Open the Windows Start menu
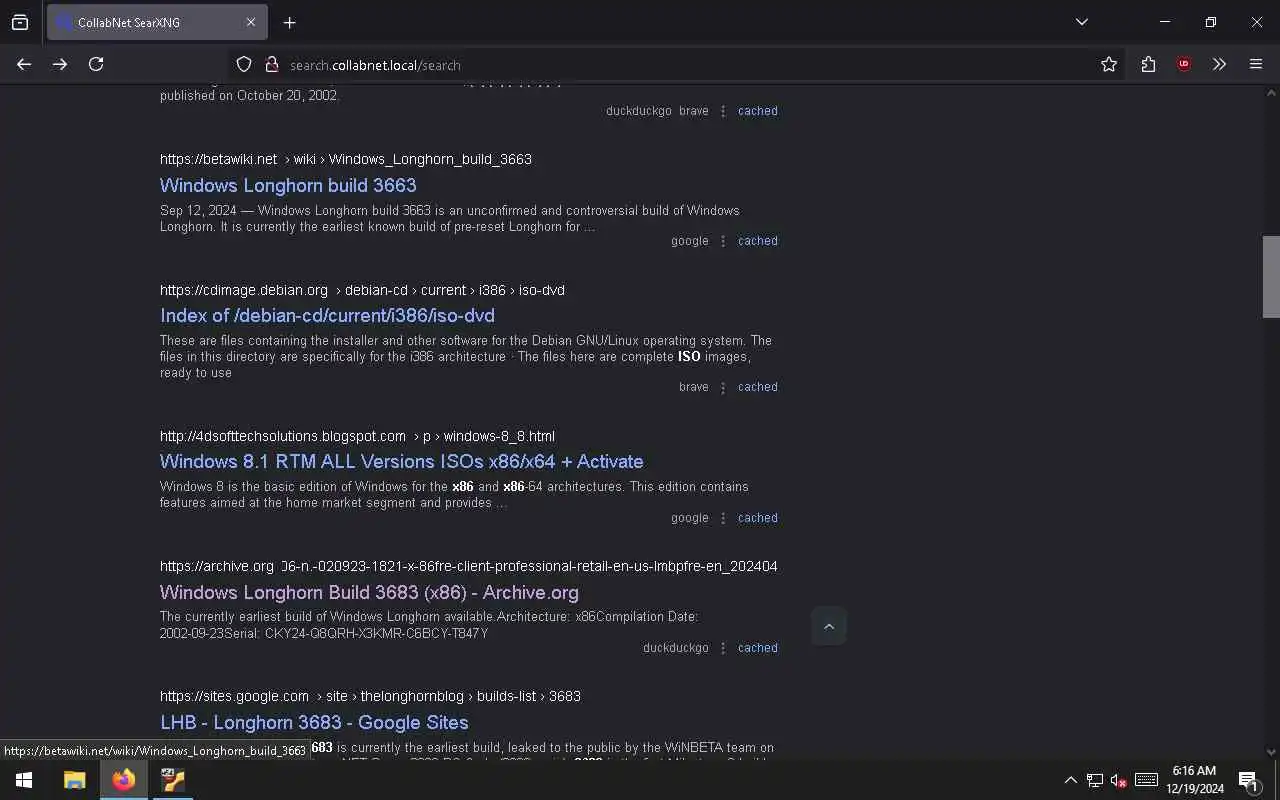The height and width of the screenshot is (800, 1280). (x=24, y=780)
